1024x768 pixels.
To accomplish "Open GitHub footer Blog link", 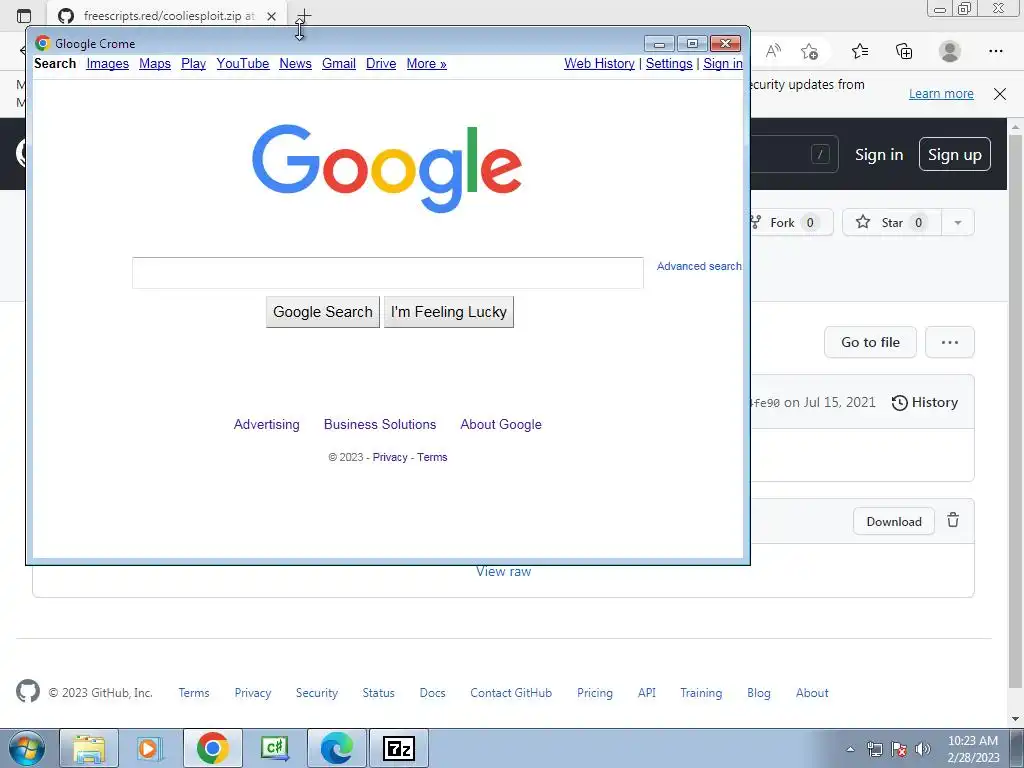I will coord(759,693).
